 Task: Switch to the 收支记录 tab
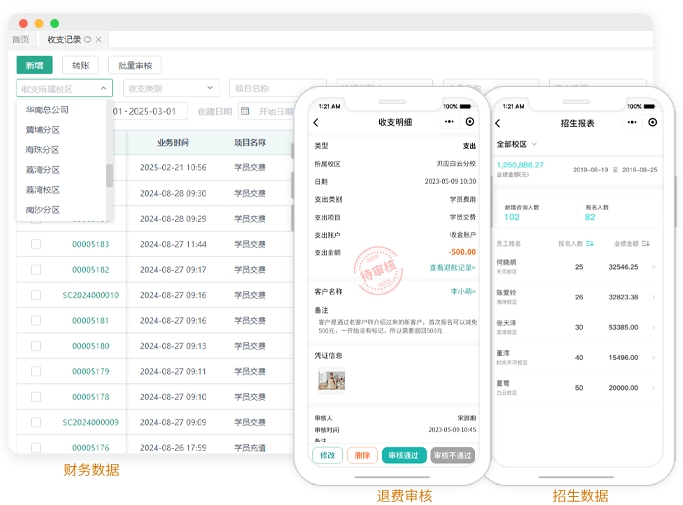coord(64,40)
